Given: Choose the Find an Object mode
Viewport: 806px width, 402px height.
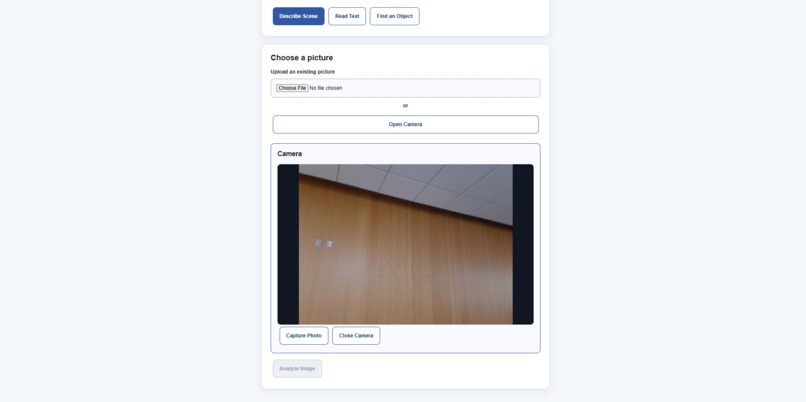Looking at the screenshot, I should [x=394, y=16].
